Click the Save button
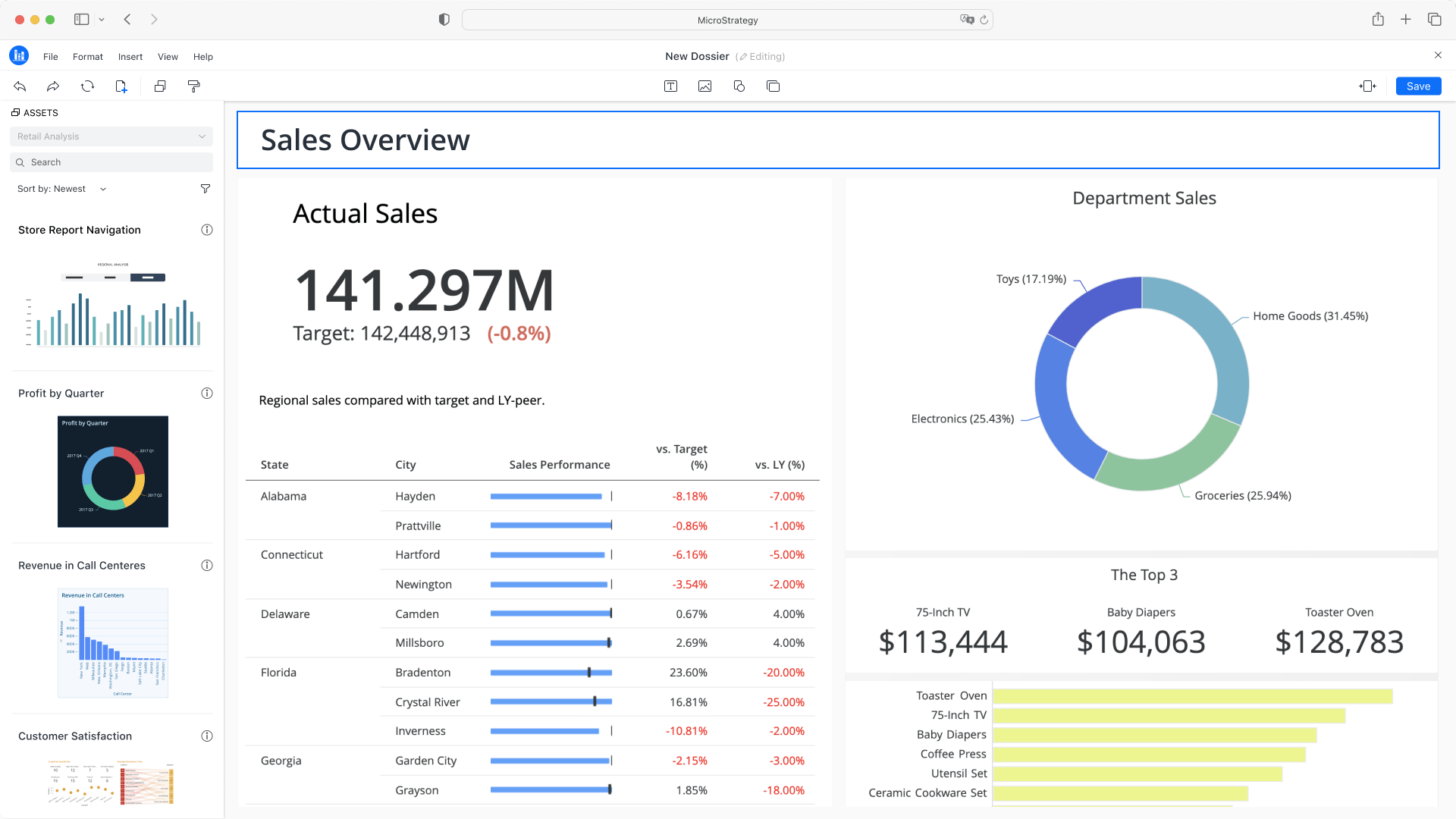 coord(1417,86)
